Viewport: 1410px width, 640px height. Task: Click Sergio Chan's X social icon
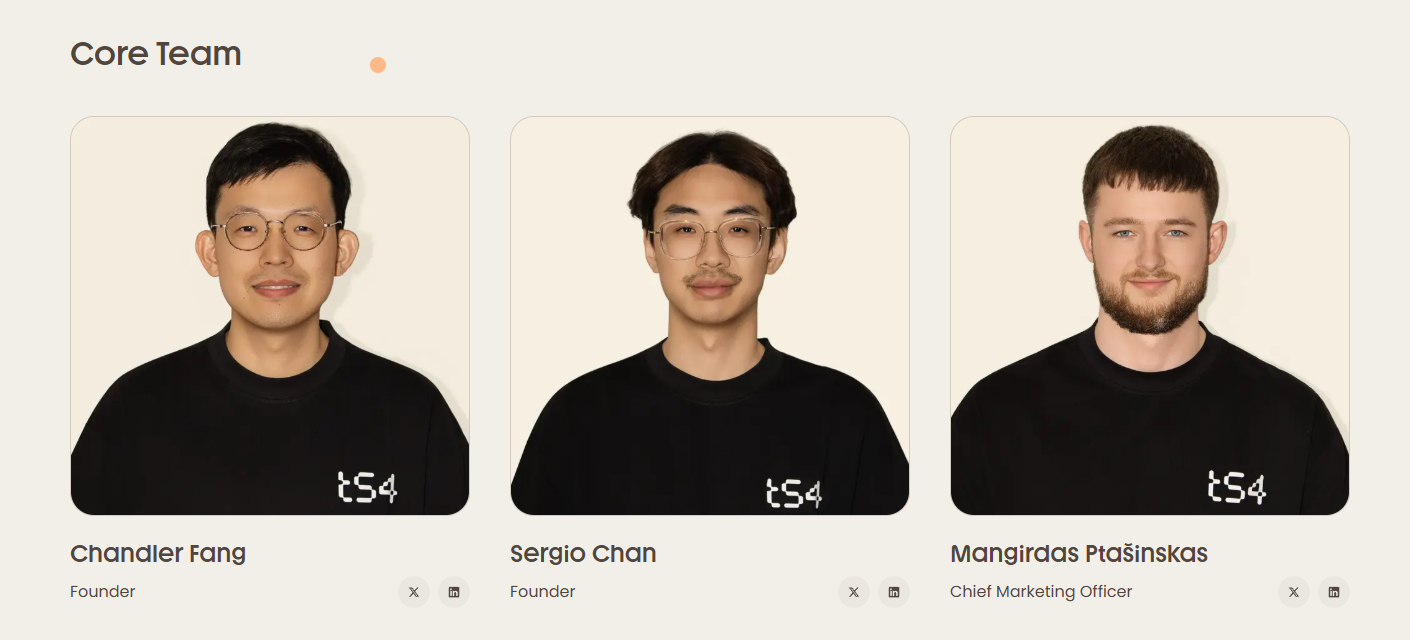(854, 592)
